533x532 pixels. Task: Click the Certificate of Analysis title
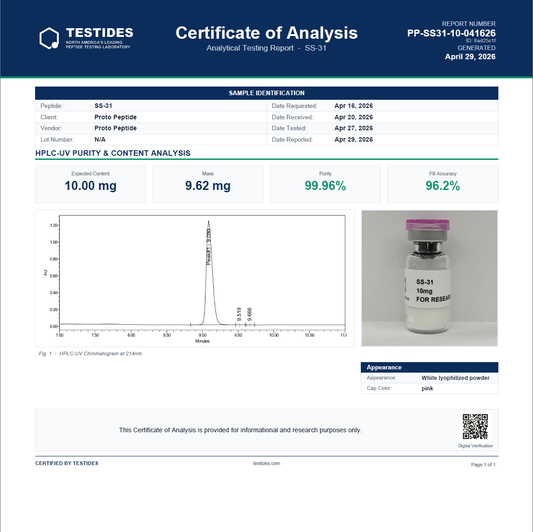pyautogui.click(x=266, y=33)
